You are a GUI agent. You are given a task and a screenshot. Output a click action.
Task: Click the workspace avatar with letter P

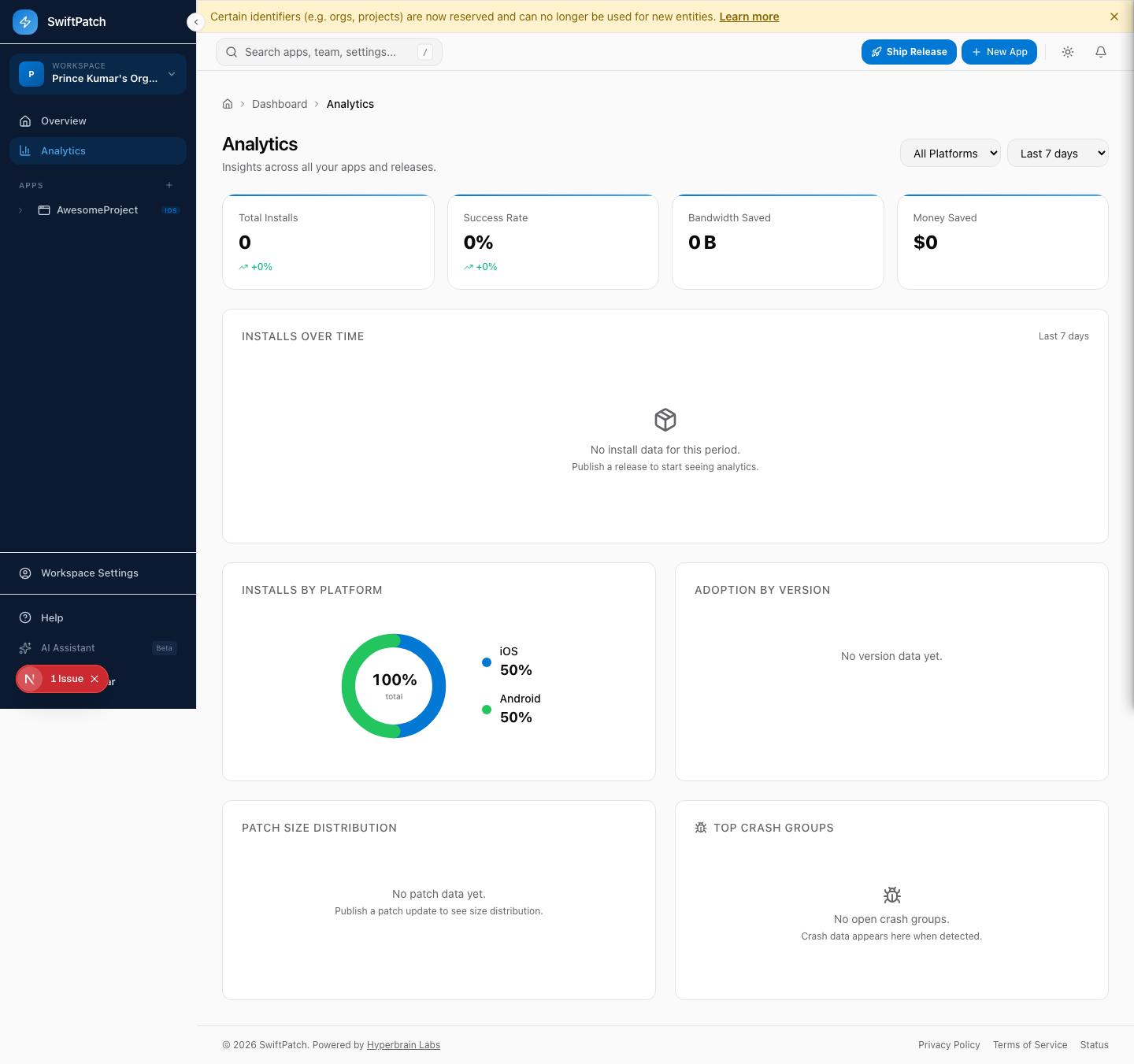click(x=31, y=73)
